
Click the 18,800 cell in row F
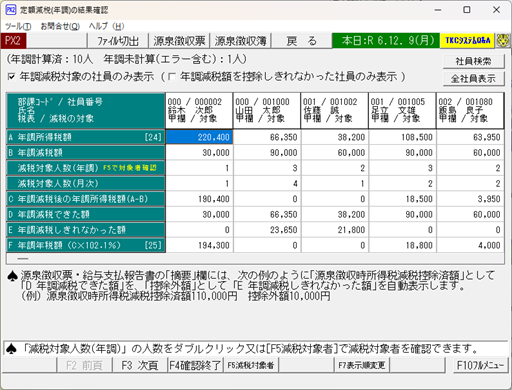pyautogui.click(x=402, y=245)
